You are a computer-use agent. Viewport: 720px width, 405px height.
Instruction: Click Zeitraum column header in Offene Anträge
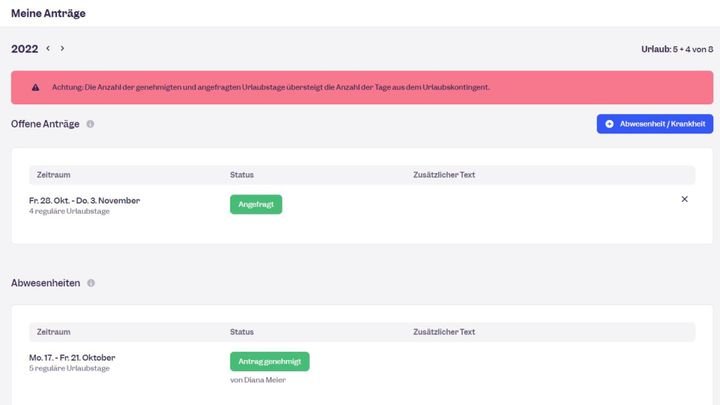click(x=53, y=175)
